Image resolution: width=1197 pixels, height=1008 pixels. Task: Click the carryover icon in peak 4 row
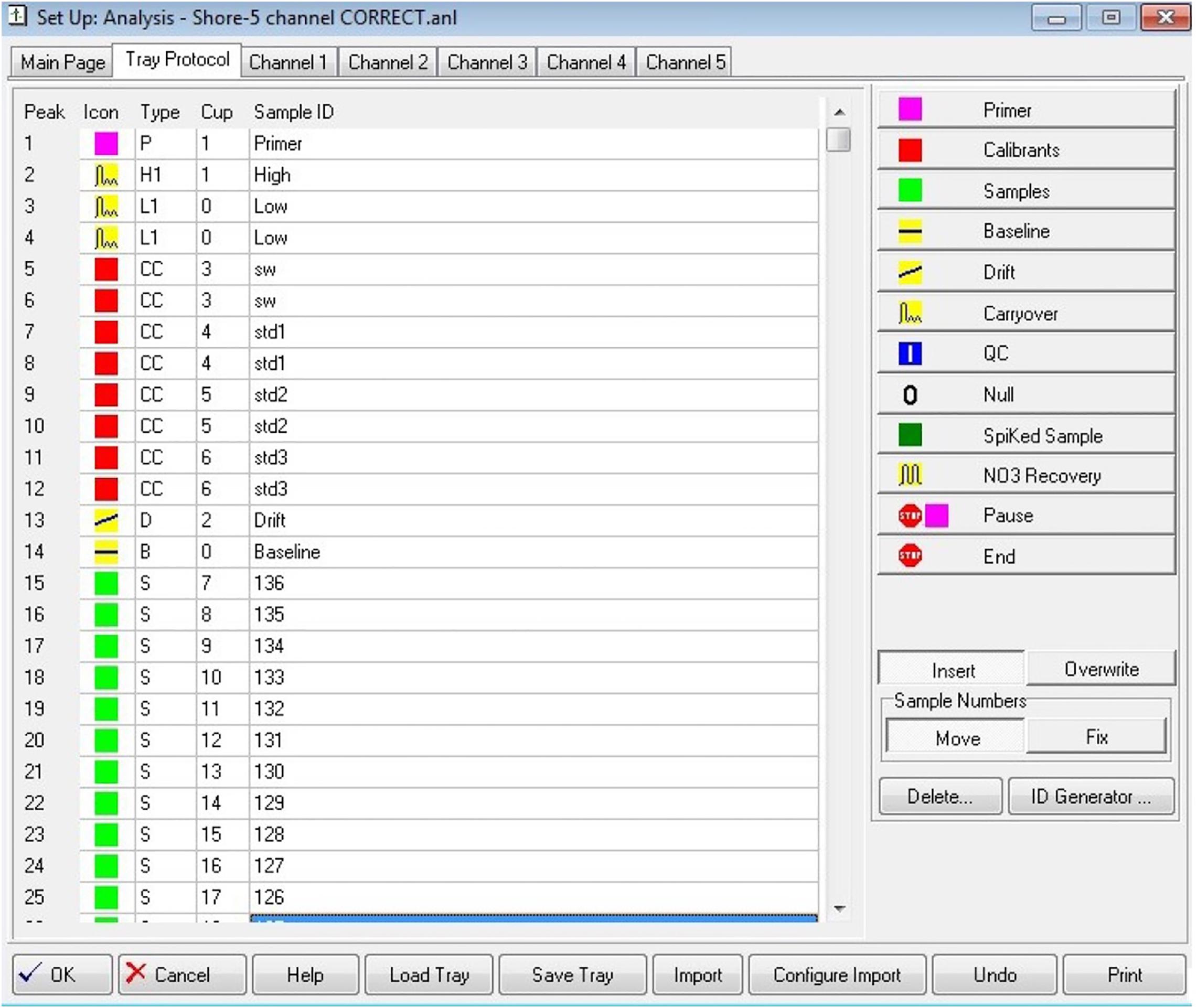pos(106,238)
